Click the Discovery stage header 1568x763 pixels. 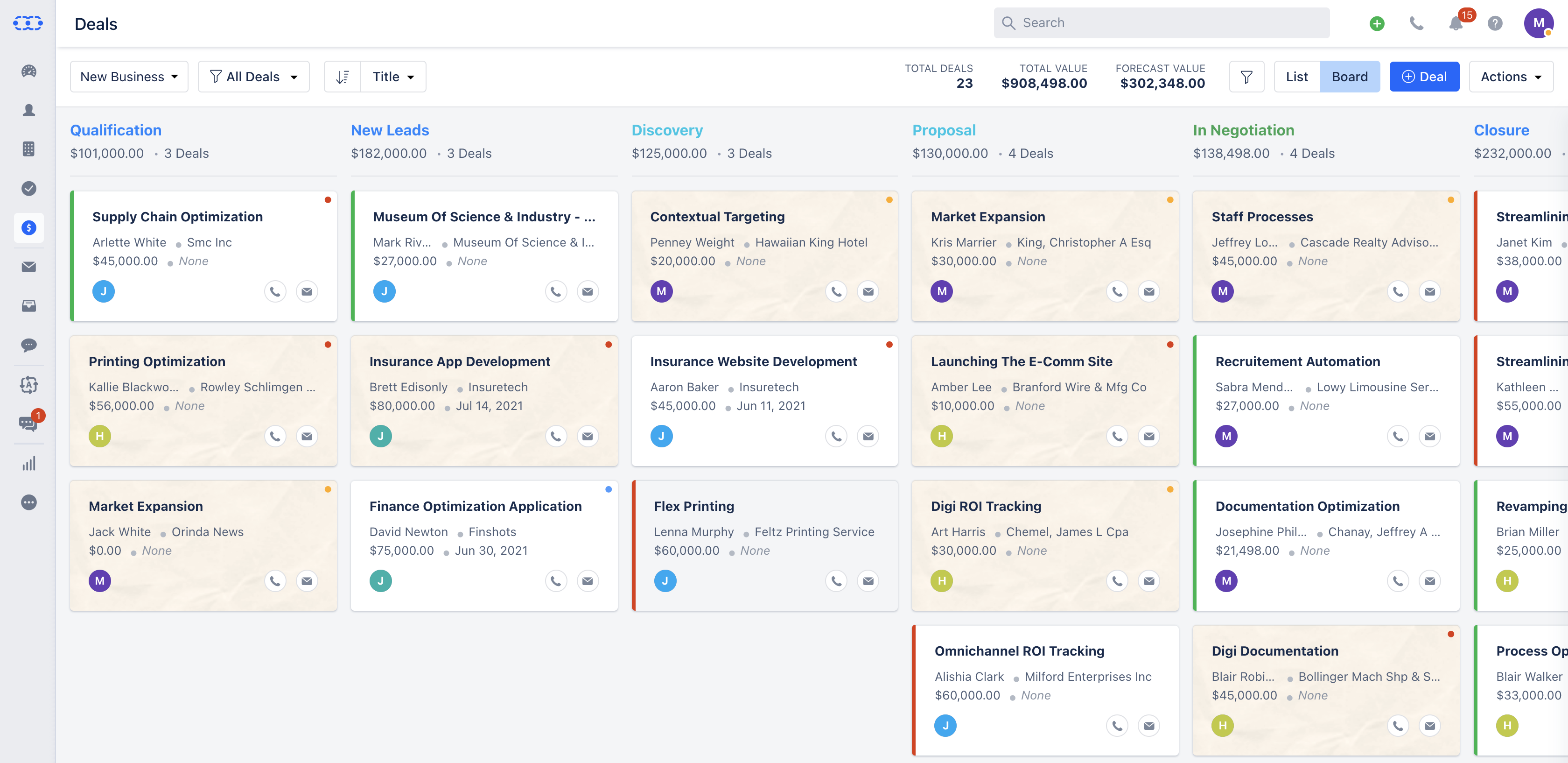[x=667, y=130]
